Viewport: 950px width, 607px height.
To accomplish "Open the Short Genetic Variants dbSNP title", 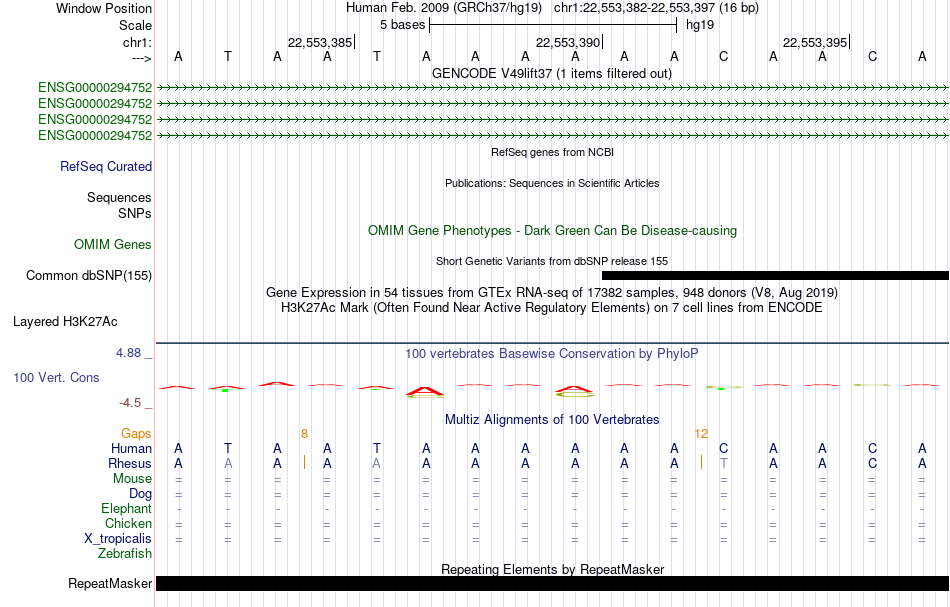I will (x=552, y=261).
